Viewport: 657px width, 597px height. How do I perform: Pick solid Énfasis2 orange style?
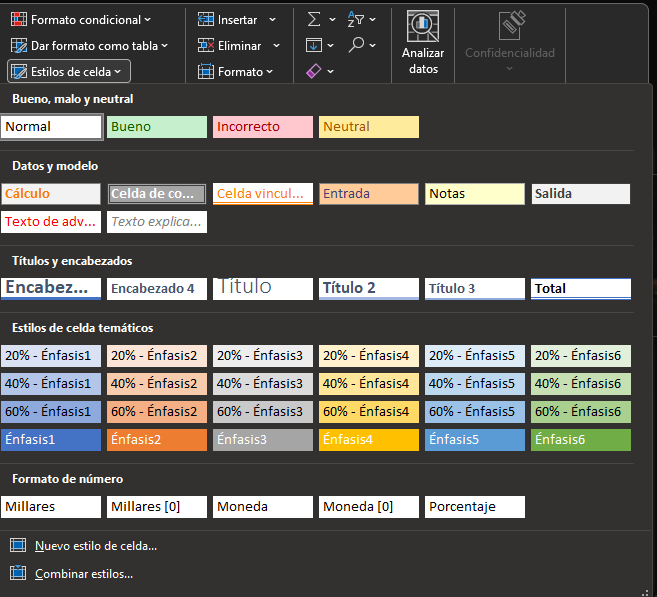tap(157, 439)
